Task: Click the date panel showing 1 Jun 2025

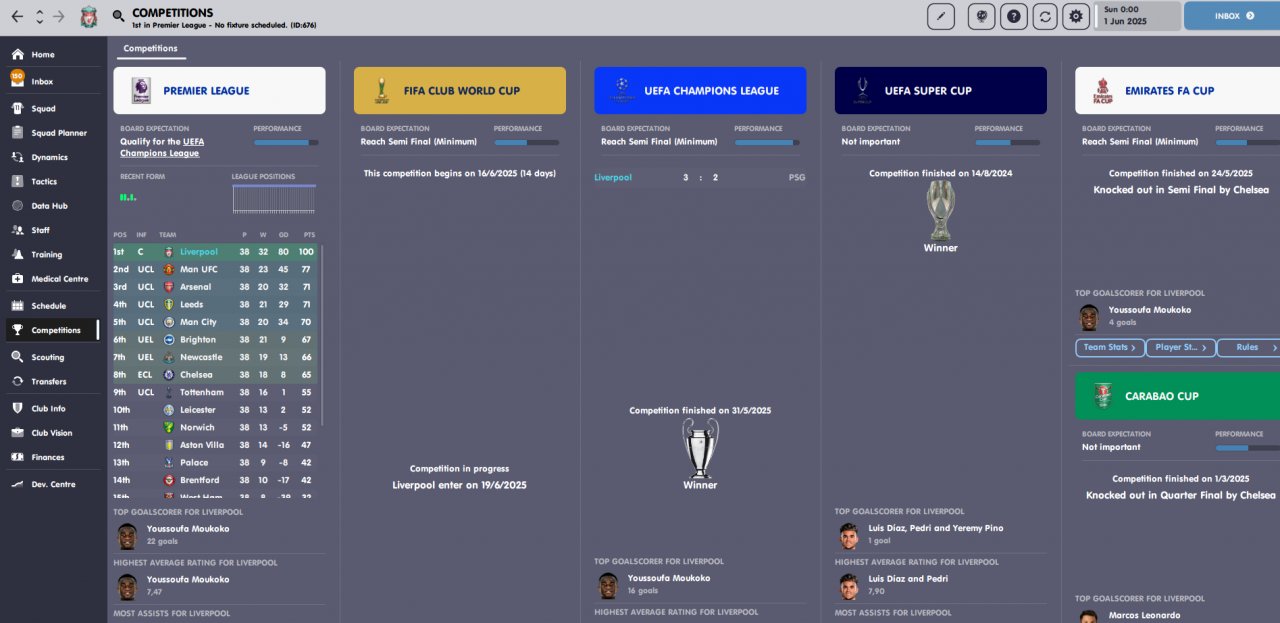Action: 1138,16
